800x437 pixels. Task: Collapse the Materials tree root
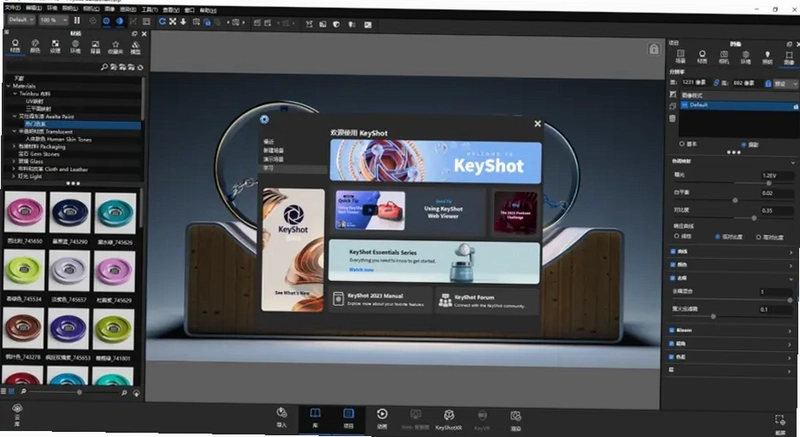(9, 86)
